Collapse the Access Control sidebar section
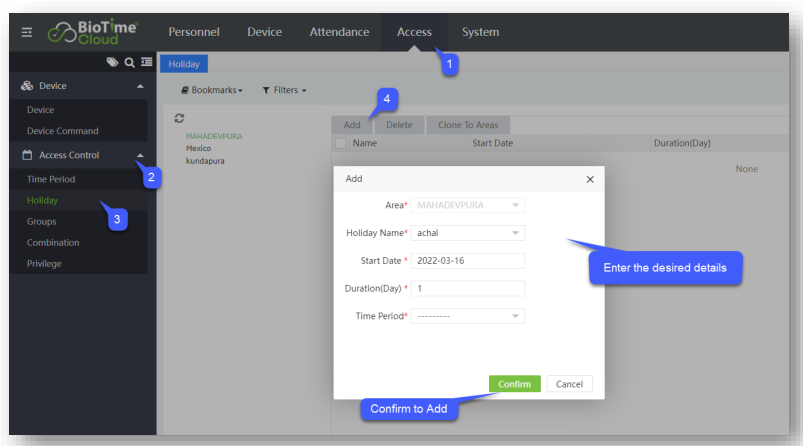Image resolution: width=803 pixels, height=446 pixels. [x=140, y=155]
